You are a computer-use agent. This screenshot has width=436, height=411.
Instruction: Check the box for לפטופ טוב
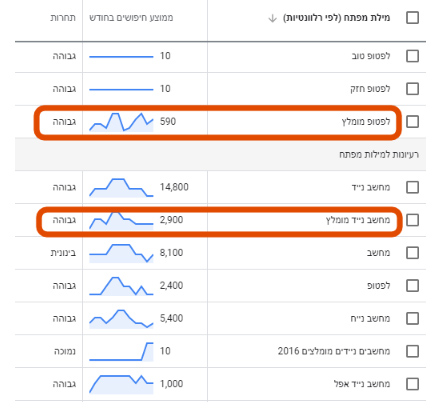click(x=412, y=56)
